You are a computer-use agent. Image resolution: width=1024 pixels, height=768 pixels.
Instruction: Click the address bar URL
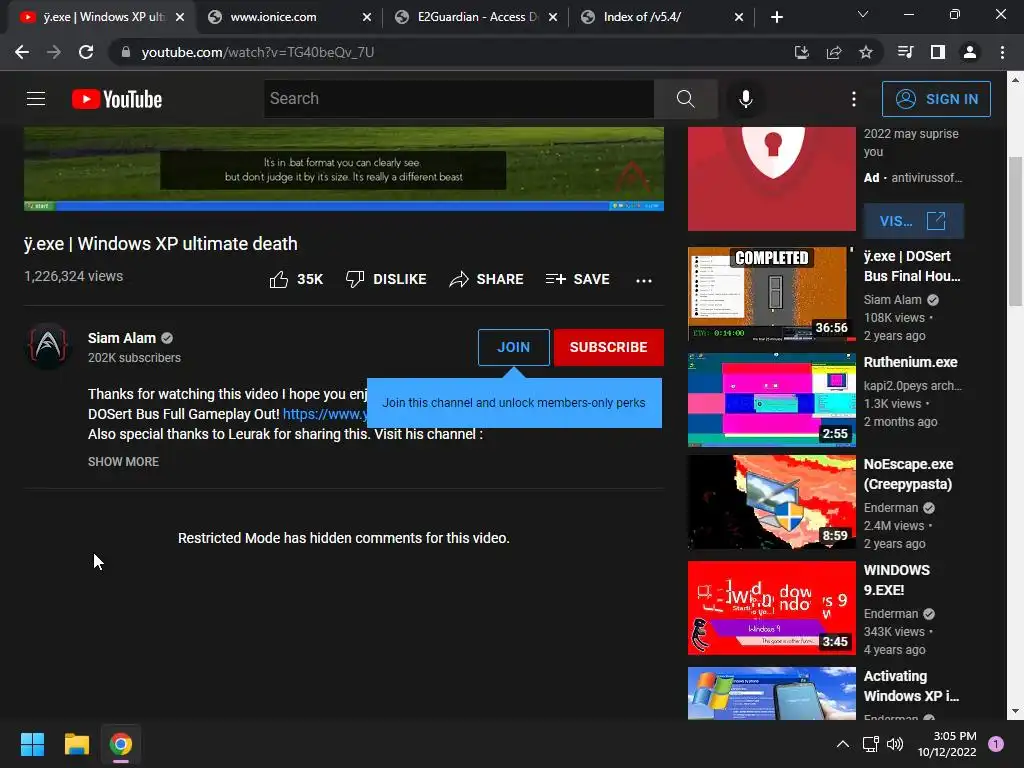(258, 52)
